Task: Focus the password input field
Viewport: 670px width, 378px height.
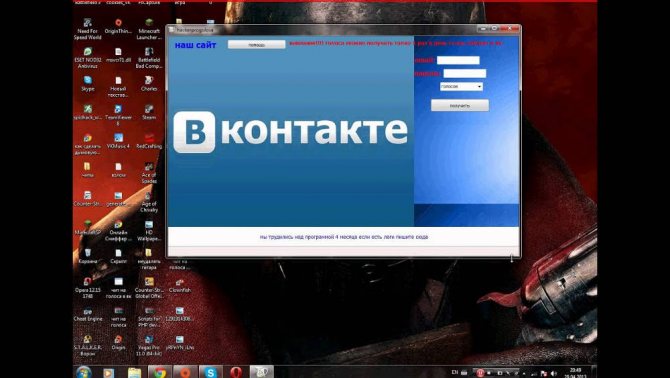Action: [x=464, y=73]
